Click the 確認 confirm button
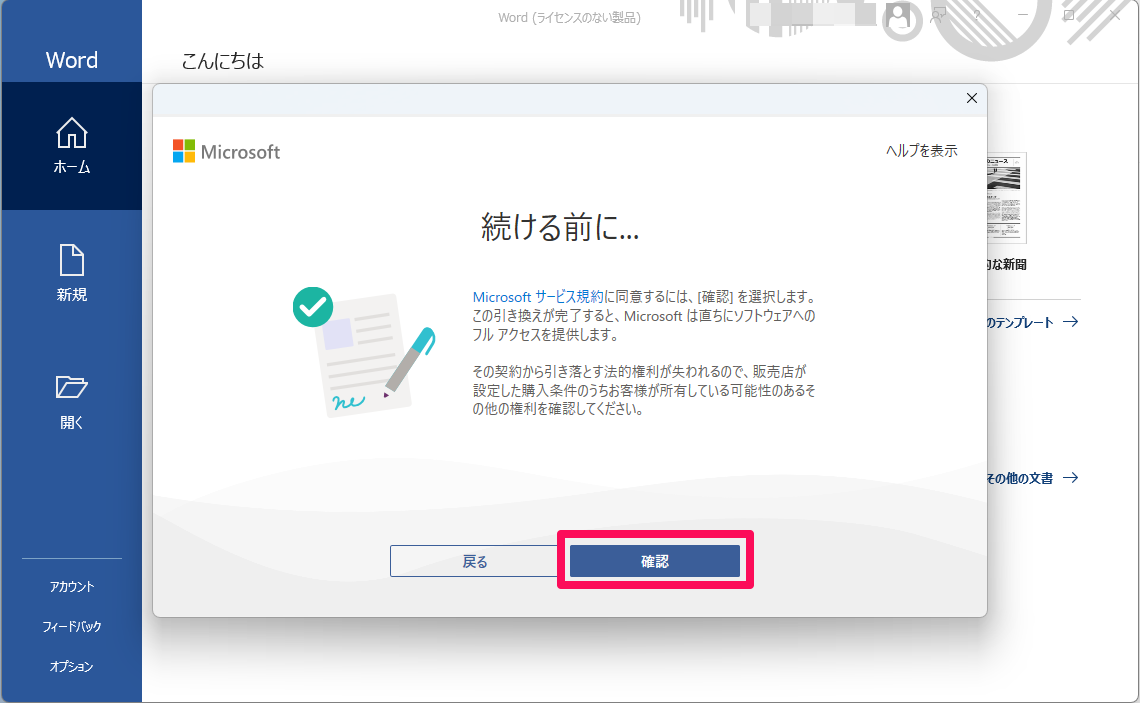This screenshot has width=1140, height=703. [654, 561]
